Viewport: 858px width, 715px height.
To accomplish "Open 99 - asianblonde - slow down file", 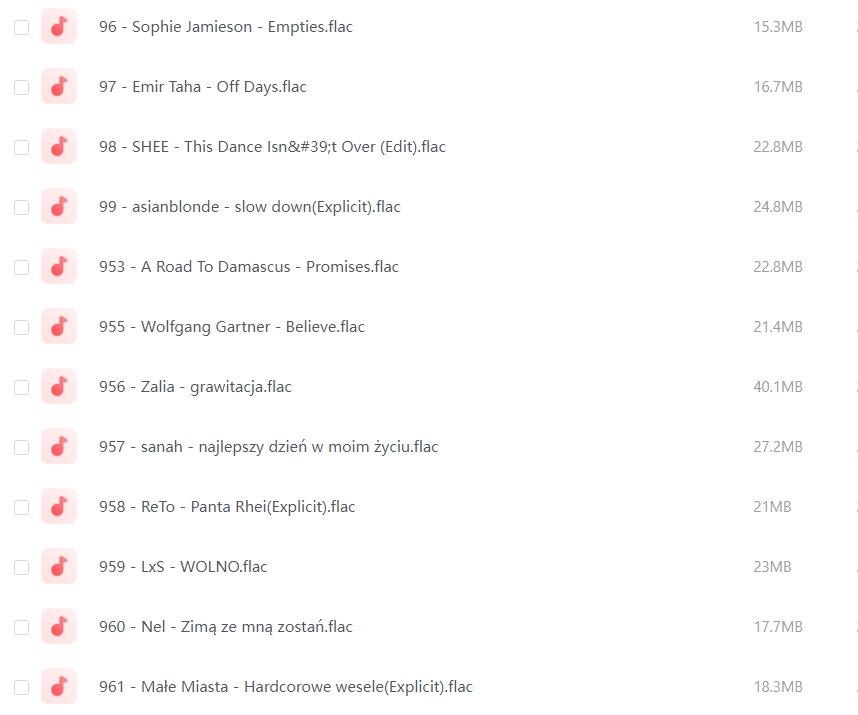I will click(x=250, y=206).
